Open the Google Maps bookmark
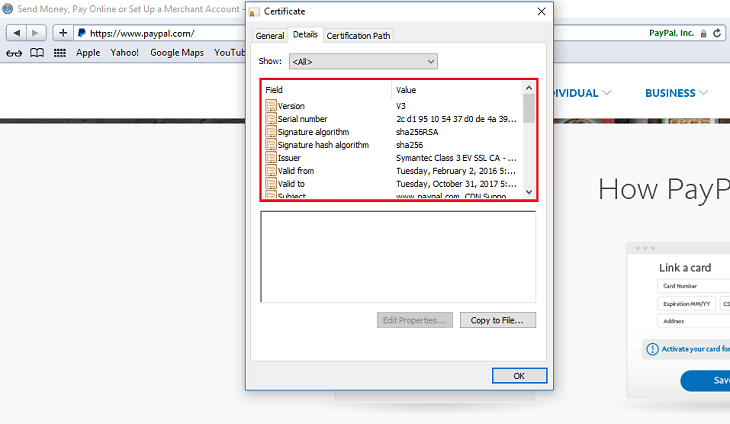 coord(177,53)
